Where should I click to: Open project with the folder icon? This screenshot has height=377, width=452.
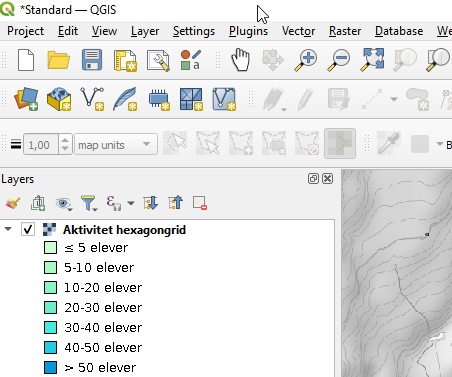click(59, 60)
